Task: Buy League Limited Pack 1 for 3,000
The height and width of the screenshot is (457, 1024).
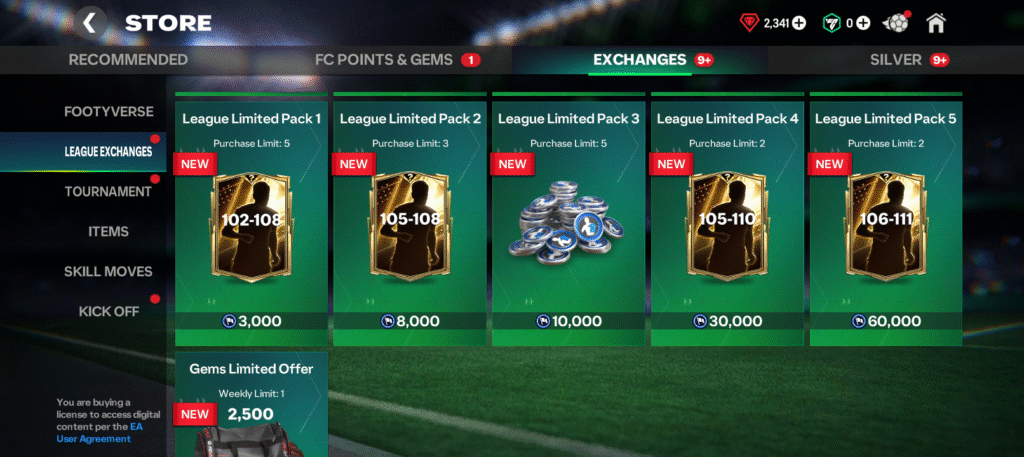Action: [251, 321]
